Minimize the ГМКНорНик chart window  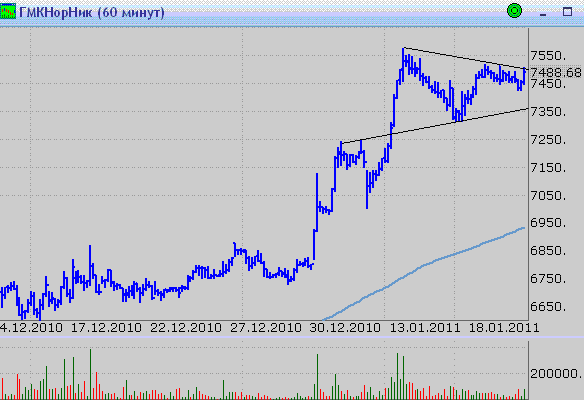(543, 12)
